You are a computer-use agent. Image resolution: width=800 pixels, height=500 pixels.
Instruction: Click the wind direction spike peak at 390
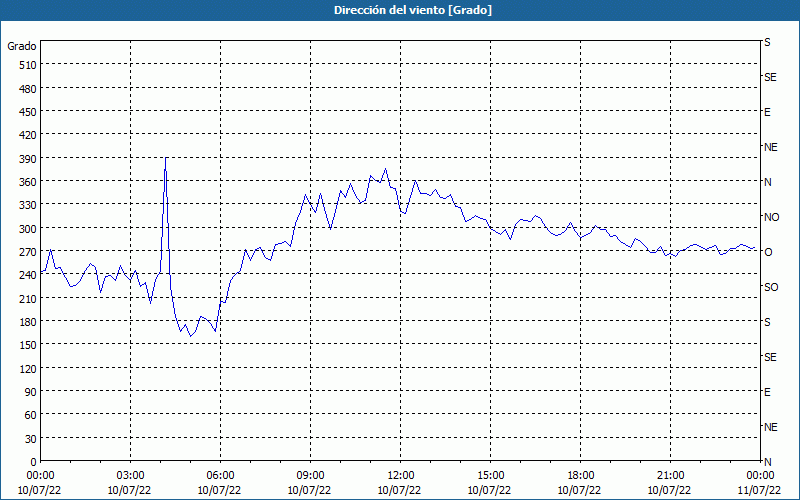point(166,158)
